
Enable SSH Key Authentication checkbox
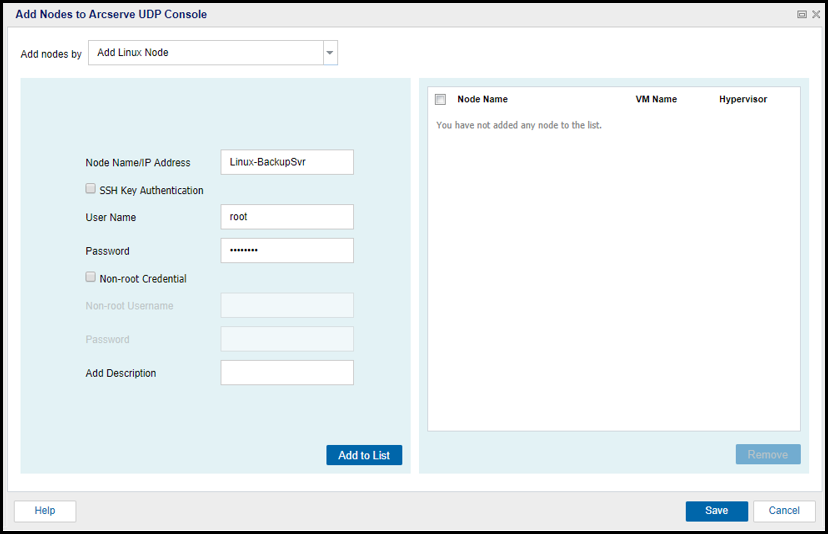[x=91, y=189]
